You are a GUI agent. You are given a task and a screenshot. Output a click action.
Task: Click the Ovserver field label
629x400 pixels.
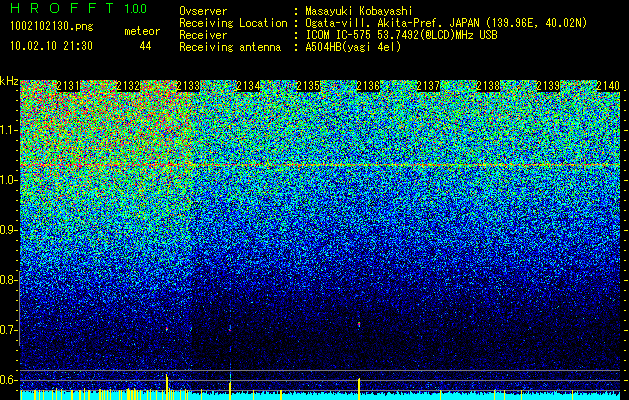tap(203, 12)
